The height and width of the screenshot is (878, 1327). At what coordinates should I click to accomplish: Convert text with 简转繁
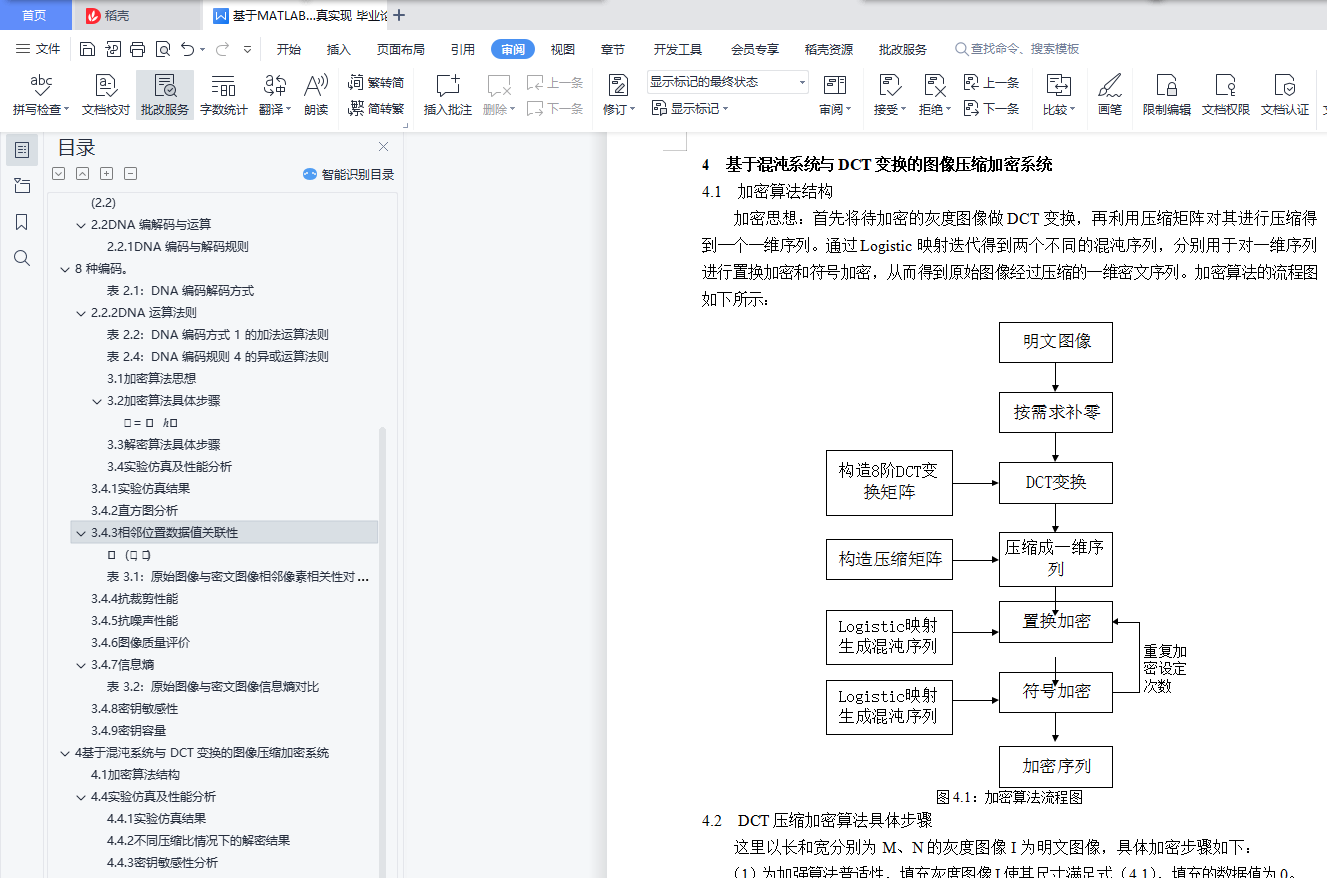click(x=376, y=109)
